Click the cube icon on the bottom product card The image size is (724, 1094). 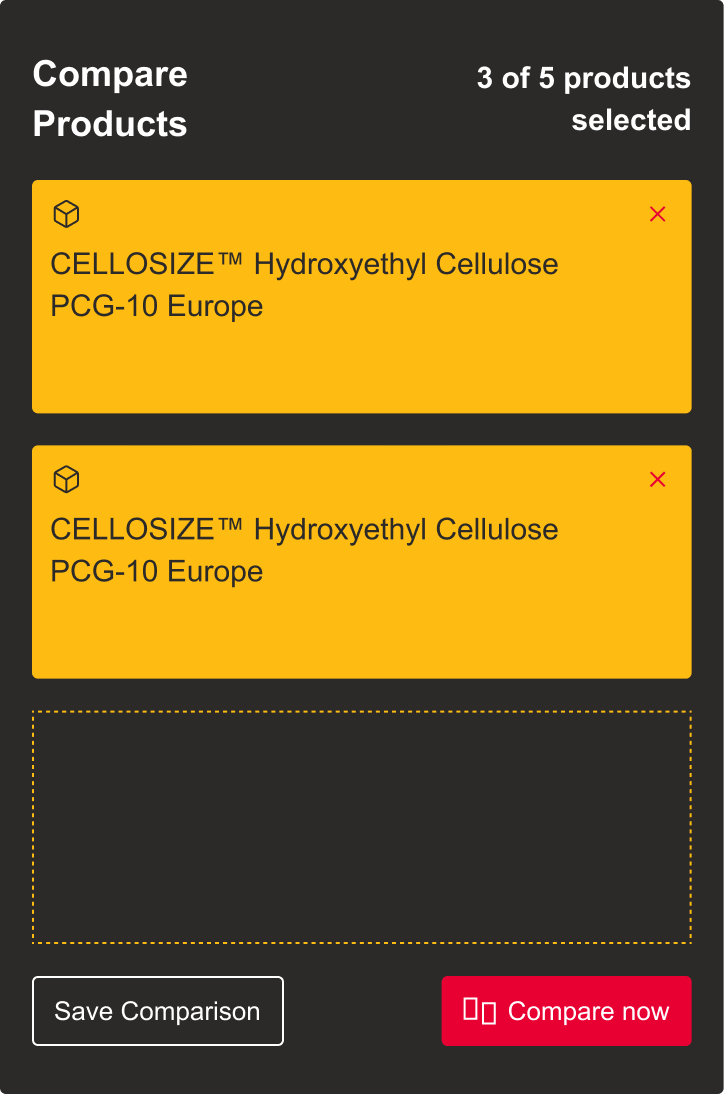point(66,480)
